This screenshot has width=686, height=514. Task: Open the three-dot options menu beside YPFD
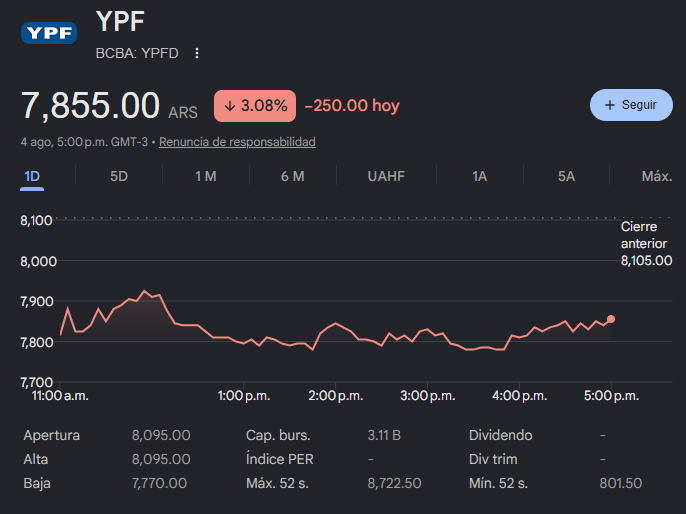point(197,53)
